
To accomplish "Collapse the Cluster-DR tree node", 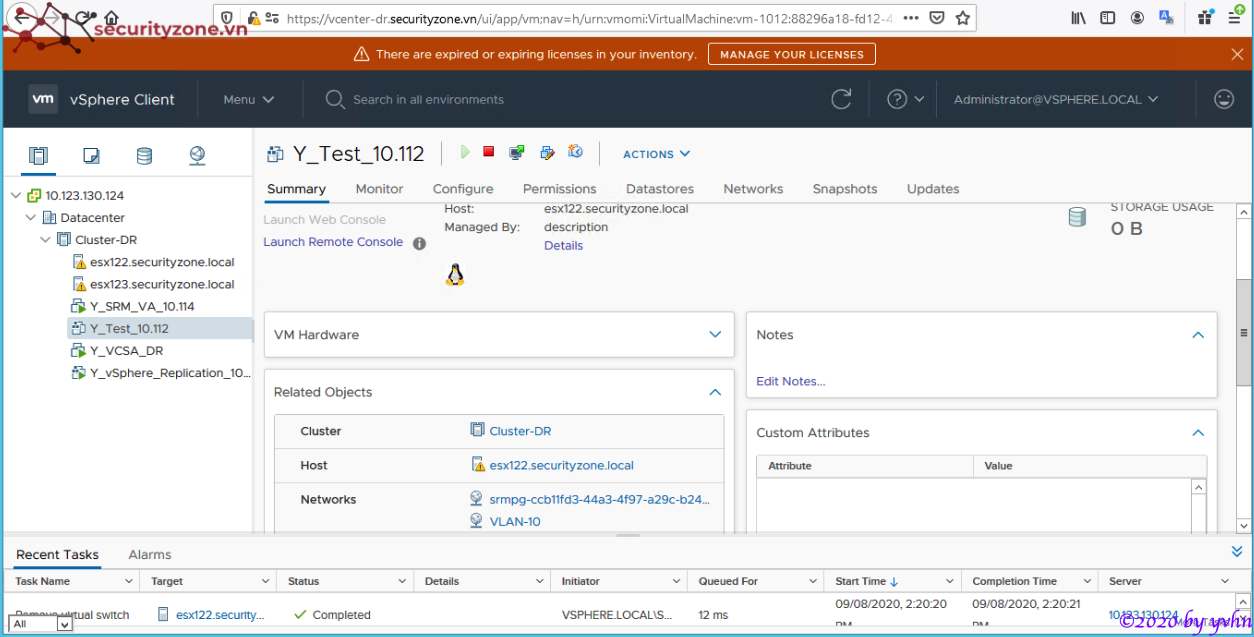I will pyautogui.click(x=46, y=240).
